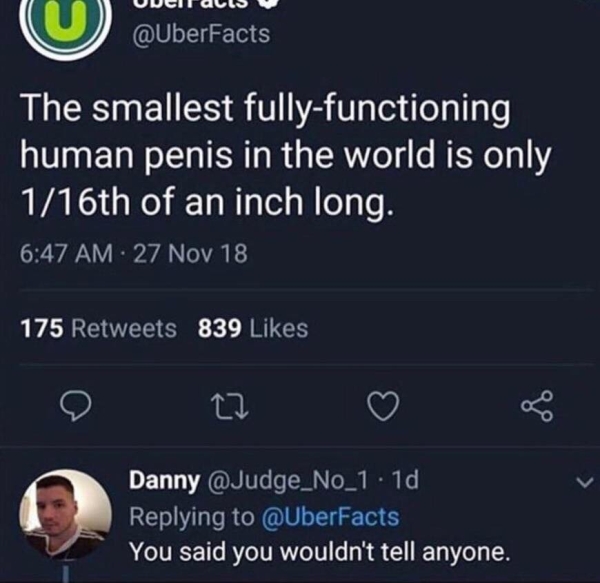Open Danny's display name link
Screen dimensions: 600x583
tap(165, 482)
